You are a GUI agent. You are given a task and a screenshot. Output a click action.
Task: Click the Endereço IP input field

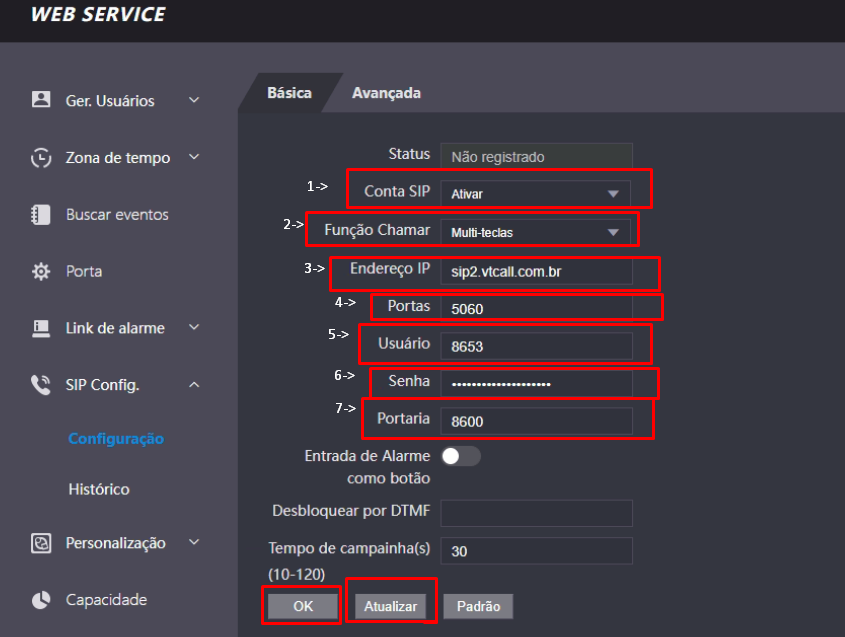coord(536,270)
